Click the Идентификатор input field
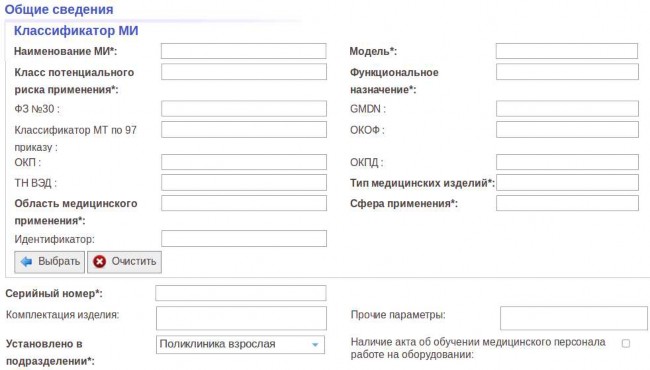The image size is (650, 370). pos(244,239)
